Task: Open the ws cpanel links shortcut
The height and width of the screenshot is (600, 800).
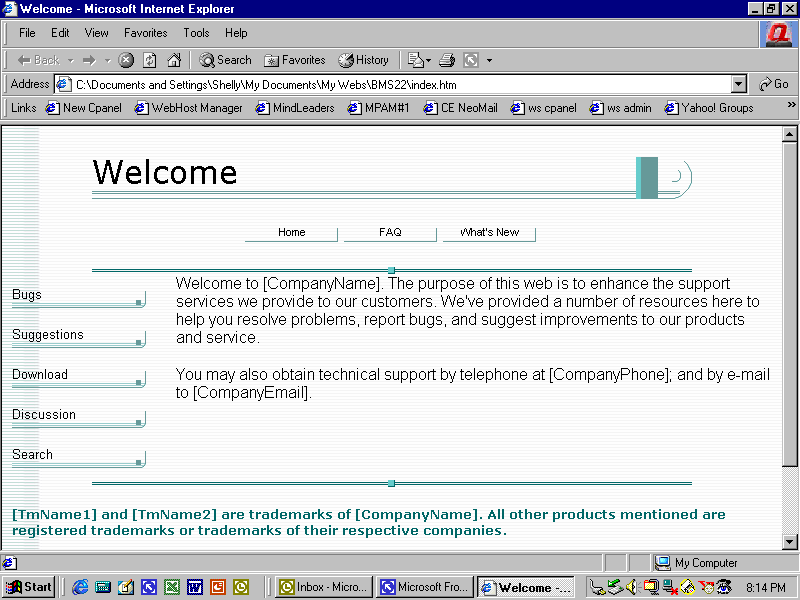Action: [543, 108]
